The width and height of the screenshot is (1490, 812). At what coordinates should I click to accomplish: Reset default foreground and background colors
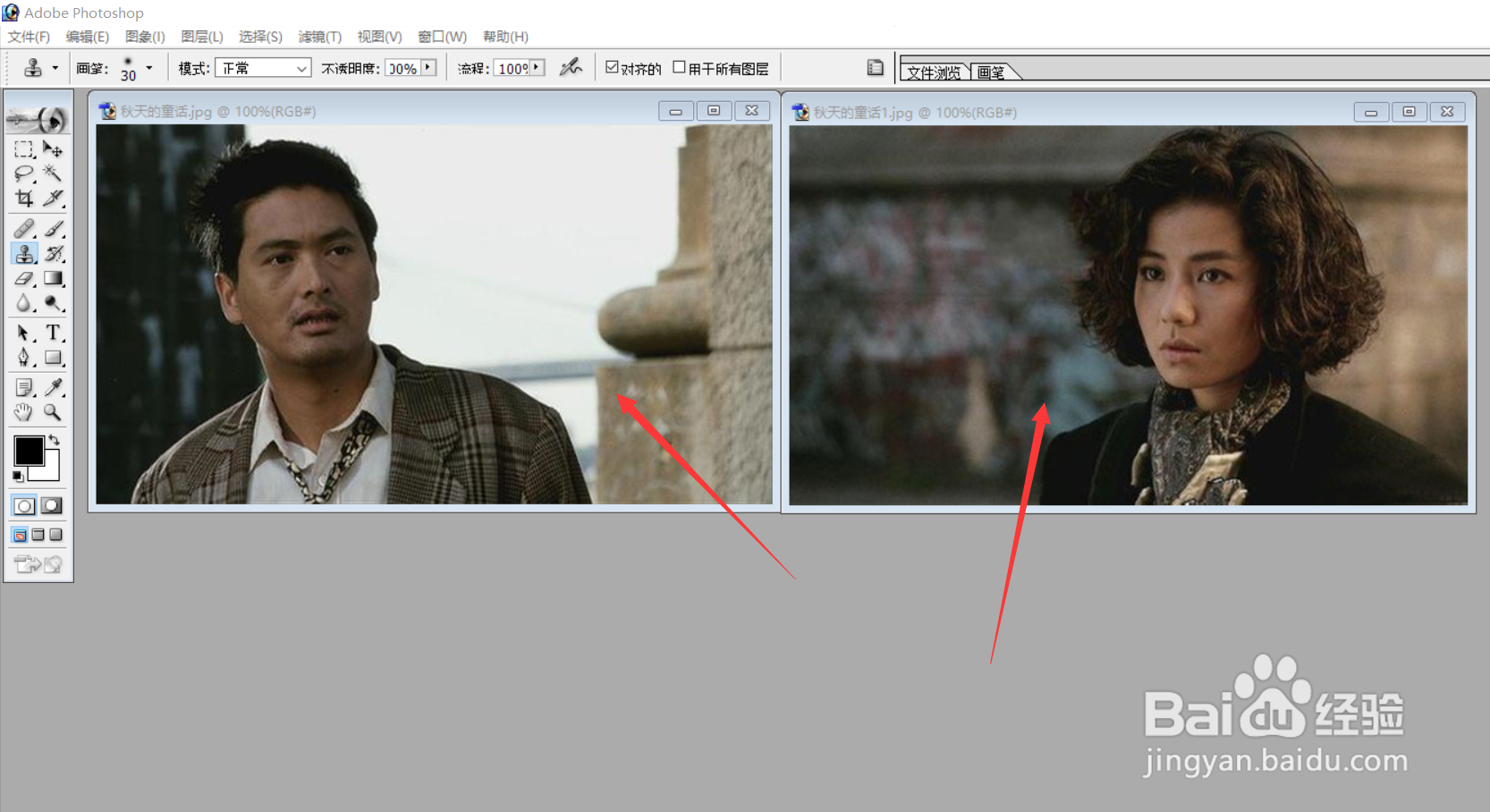tap(18, 477)
